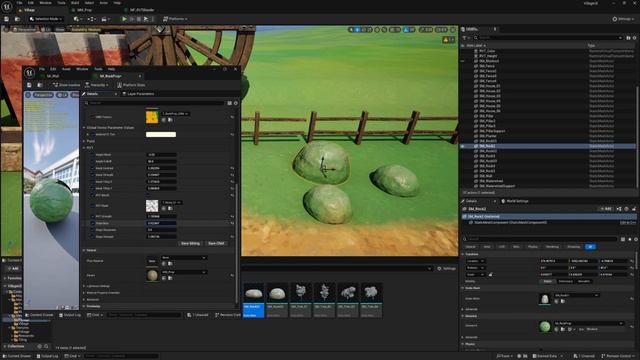Toggle the uniform scale lock icon
Image resolution: width=640 pixels, height=360 pixels.
(x=490, y=274)
